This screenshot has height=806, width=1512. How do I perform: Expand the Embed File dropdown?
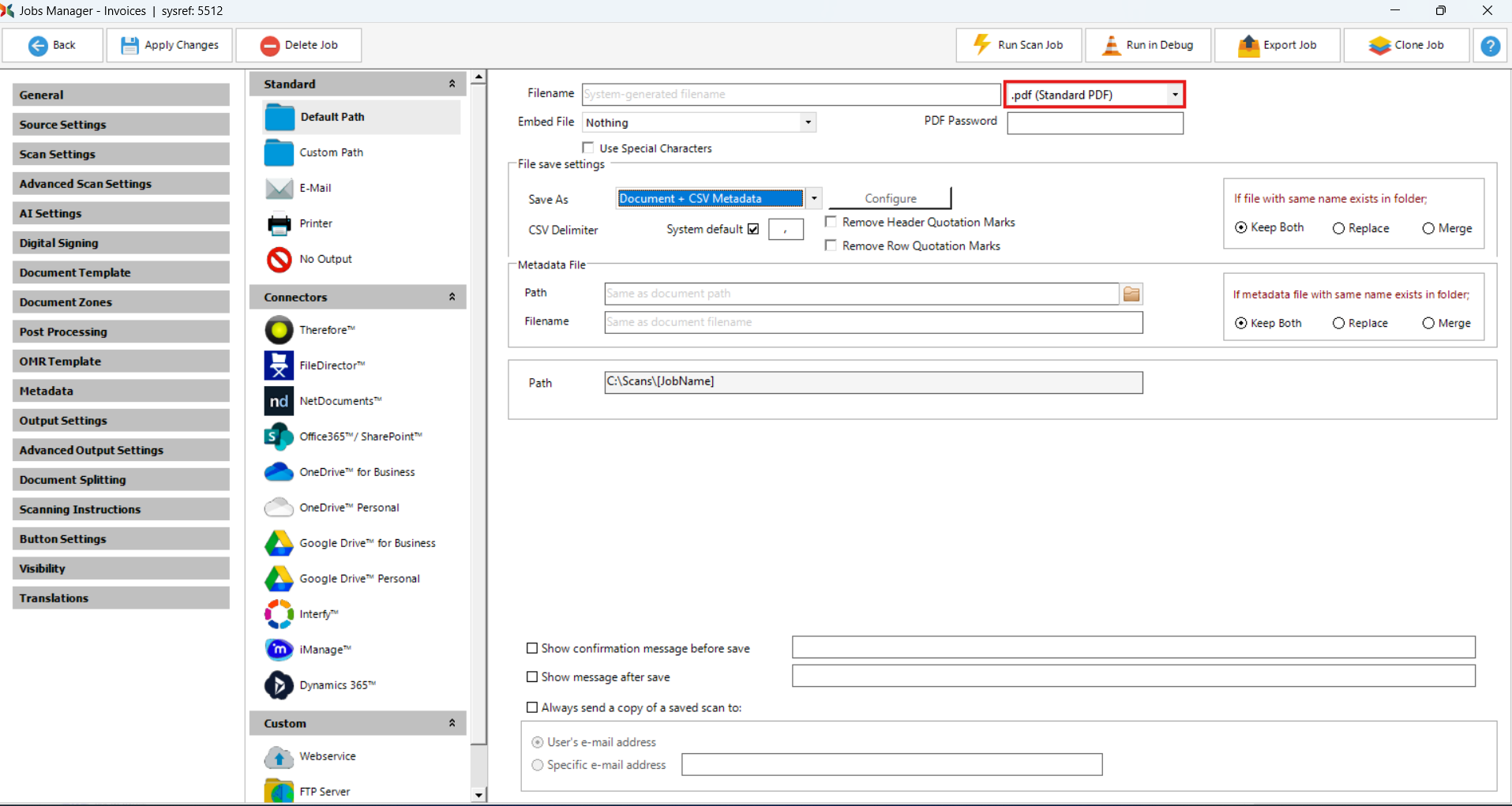808,122
